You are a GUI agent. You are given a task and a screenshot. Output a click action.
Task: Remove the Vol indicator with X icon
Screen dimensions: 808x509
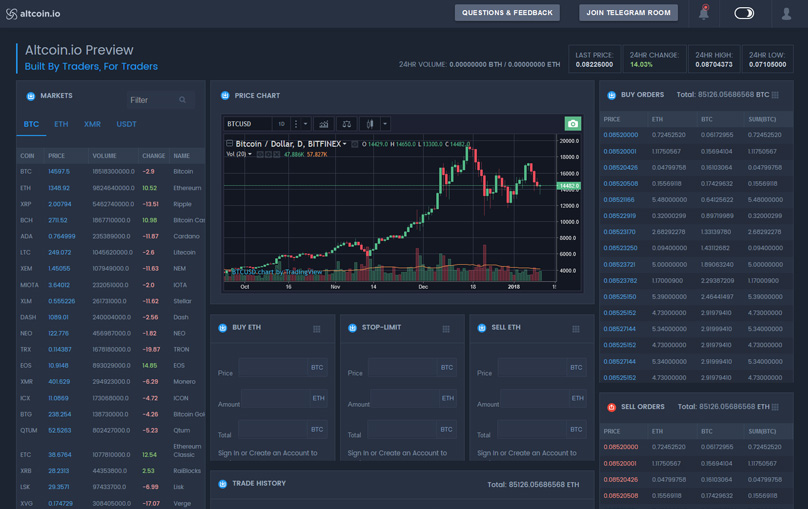[x=276, y=154]
